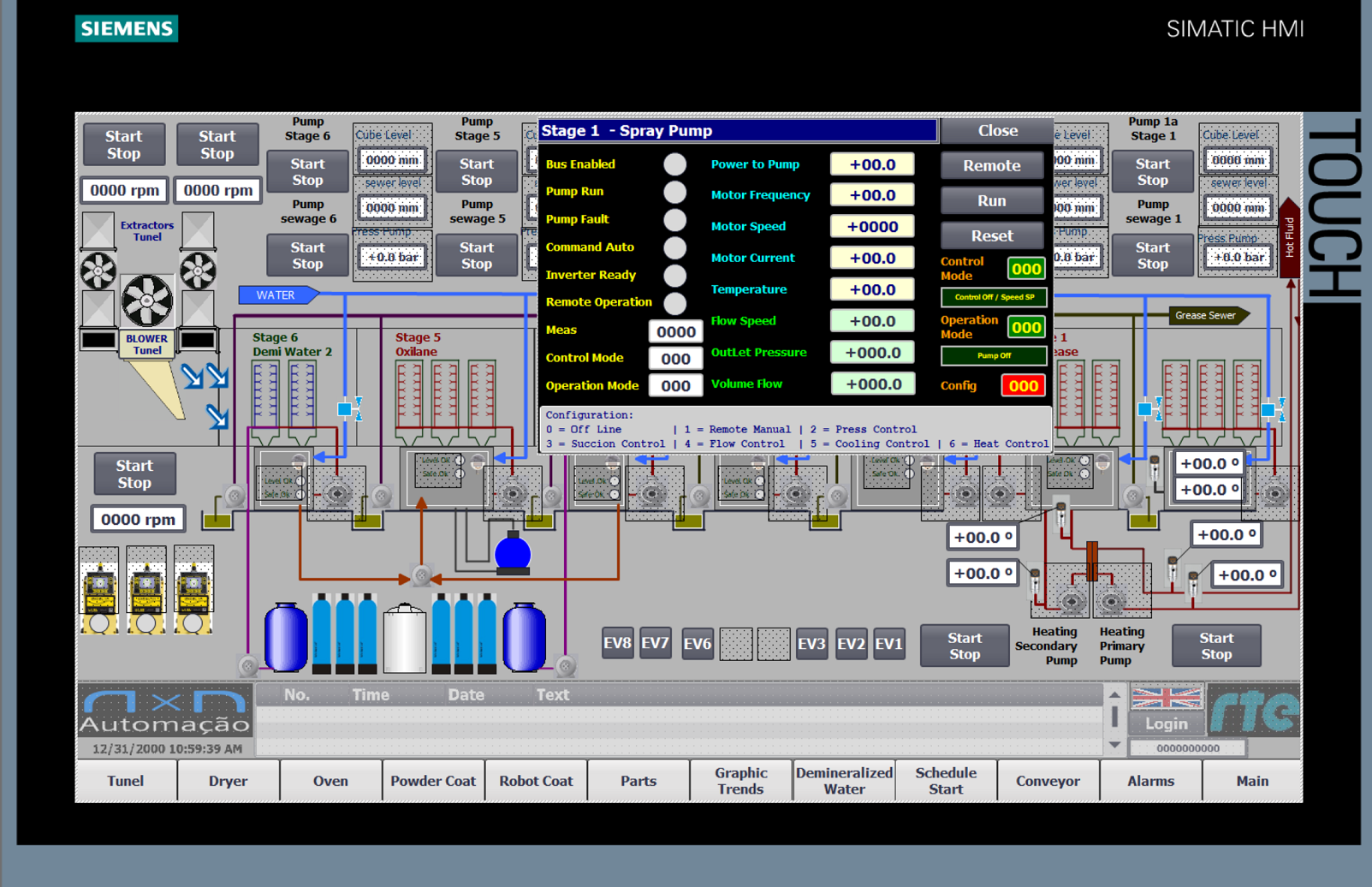1372x887 pixels.
Task: Open the Tunel screen
Action: [x=126, y=781]
